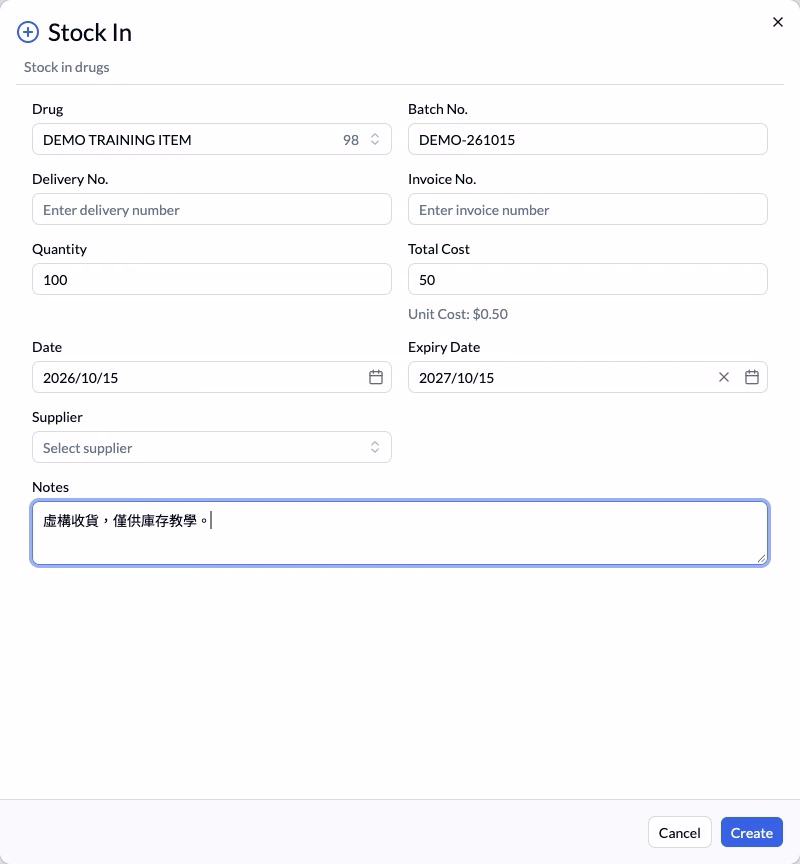Screen dimensions: 800x864
Task: Click the Create button
Action: click(752, 833)
